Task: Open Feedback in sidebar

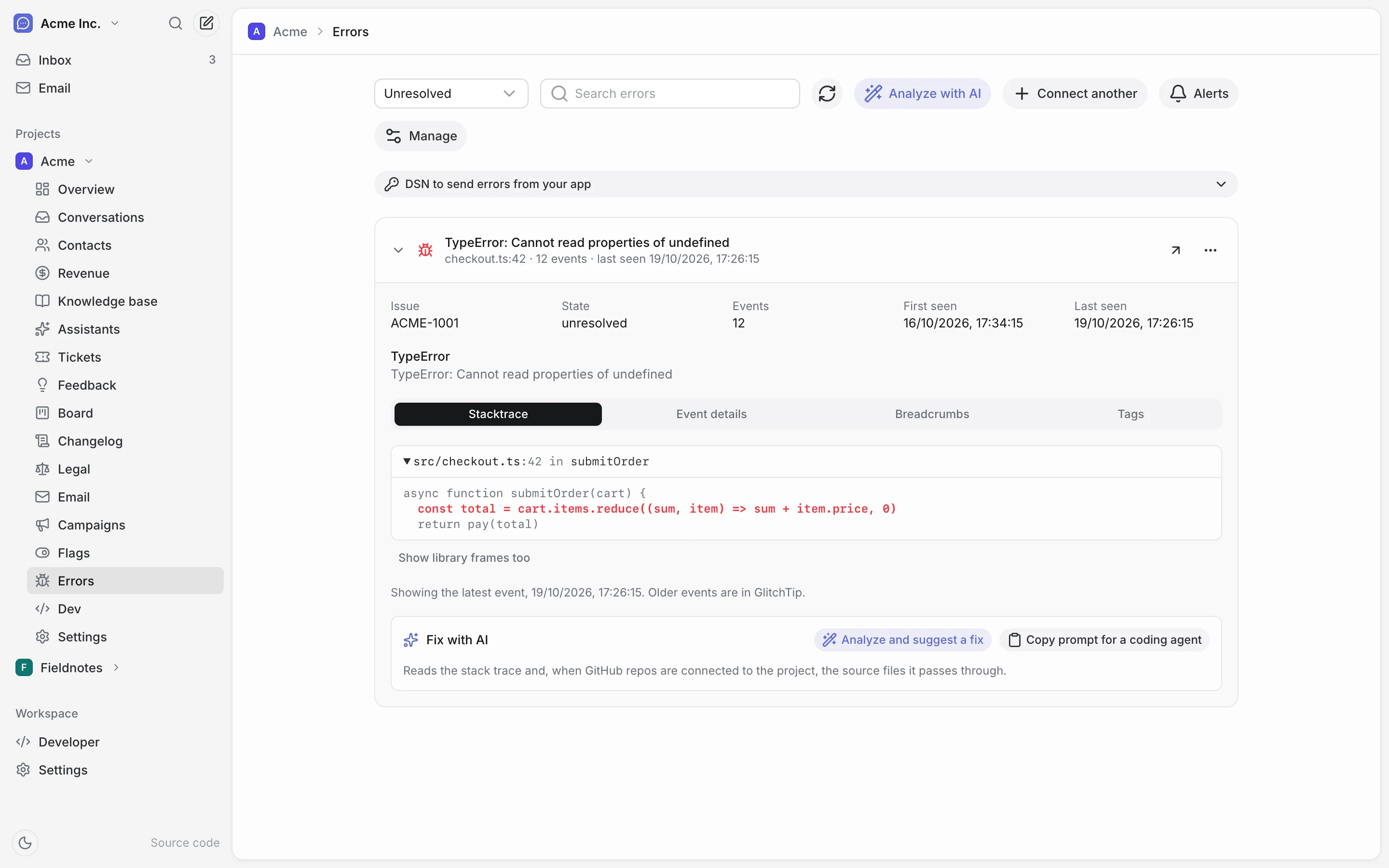Action: point(125,385)
